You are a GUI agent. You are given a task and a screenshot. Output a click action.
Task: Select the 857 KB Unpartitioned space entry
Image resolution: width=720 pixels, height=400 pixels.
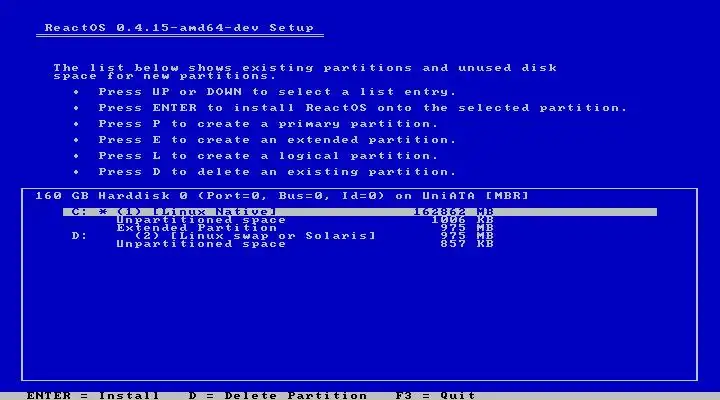pos(305,244)
